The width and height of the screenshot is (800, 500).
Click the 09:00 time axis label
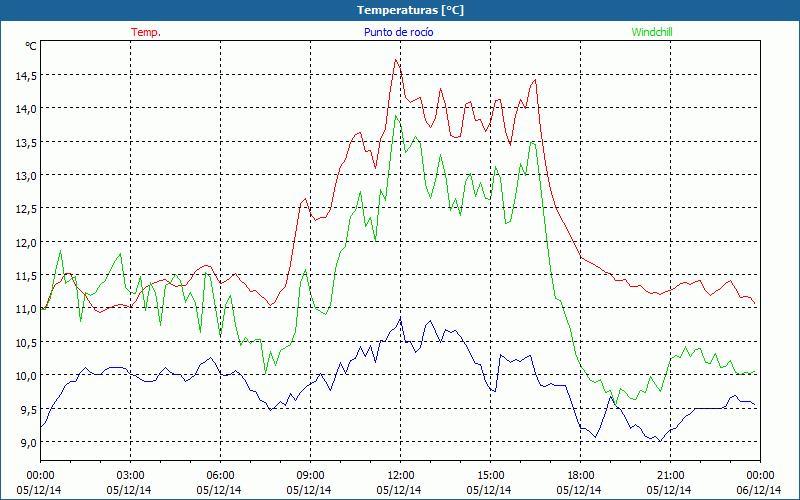pyautogui.click(x=310, y=476)
